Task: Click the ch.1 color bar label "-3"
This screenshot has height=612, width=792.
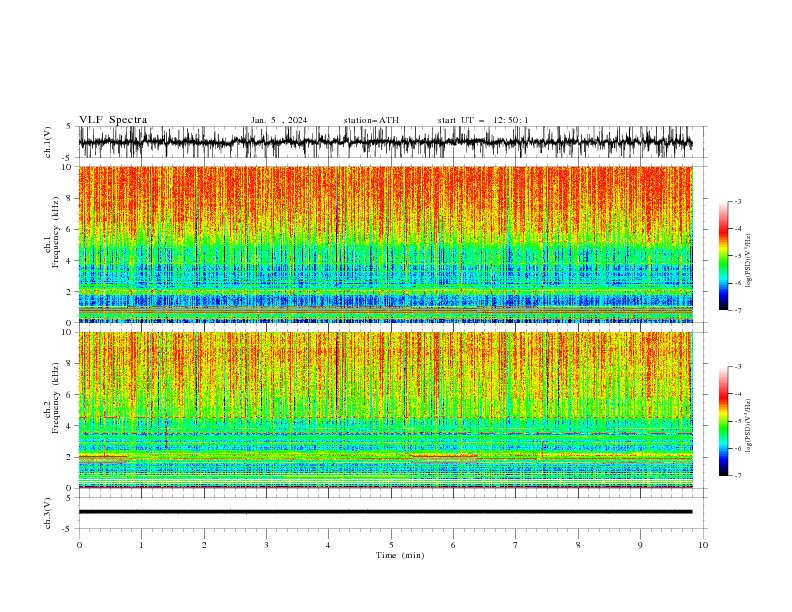Action: click(x=737, y=201)
